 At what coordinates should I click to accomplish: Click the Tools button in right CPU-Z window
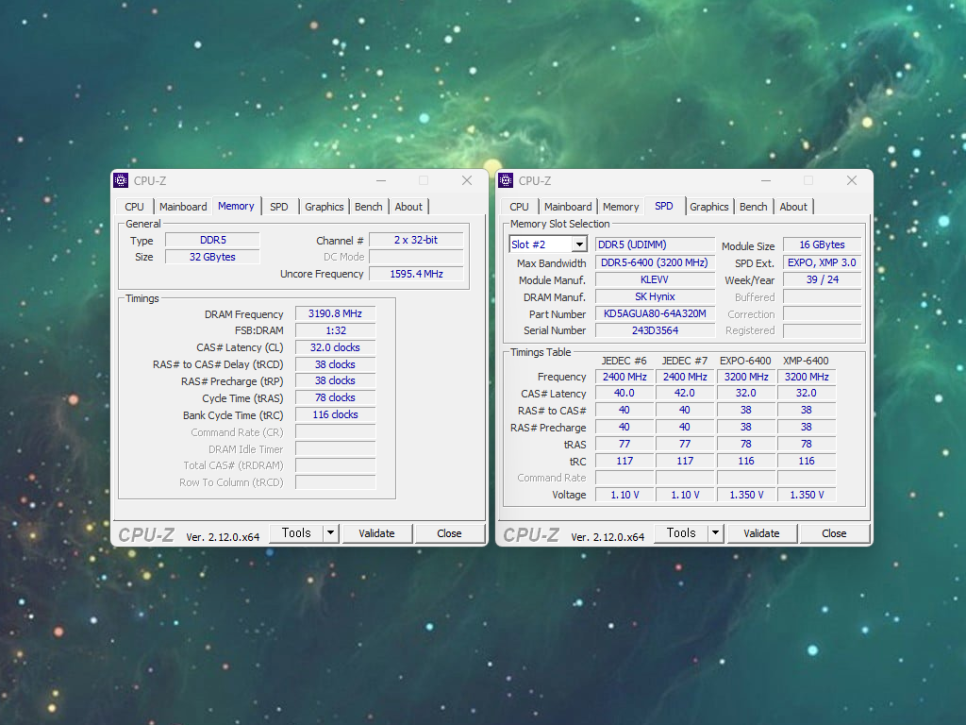681,533
